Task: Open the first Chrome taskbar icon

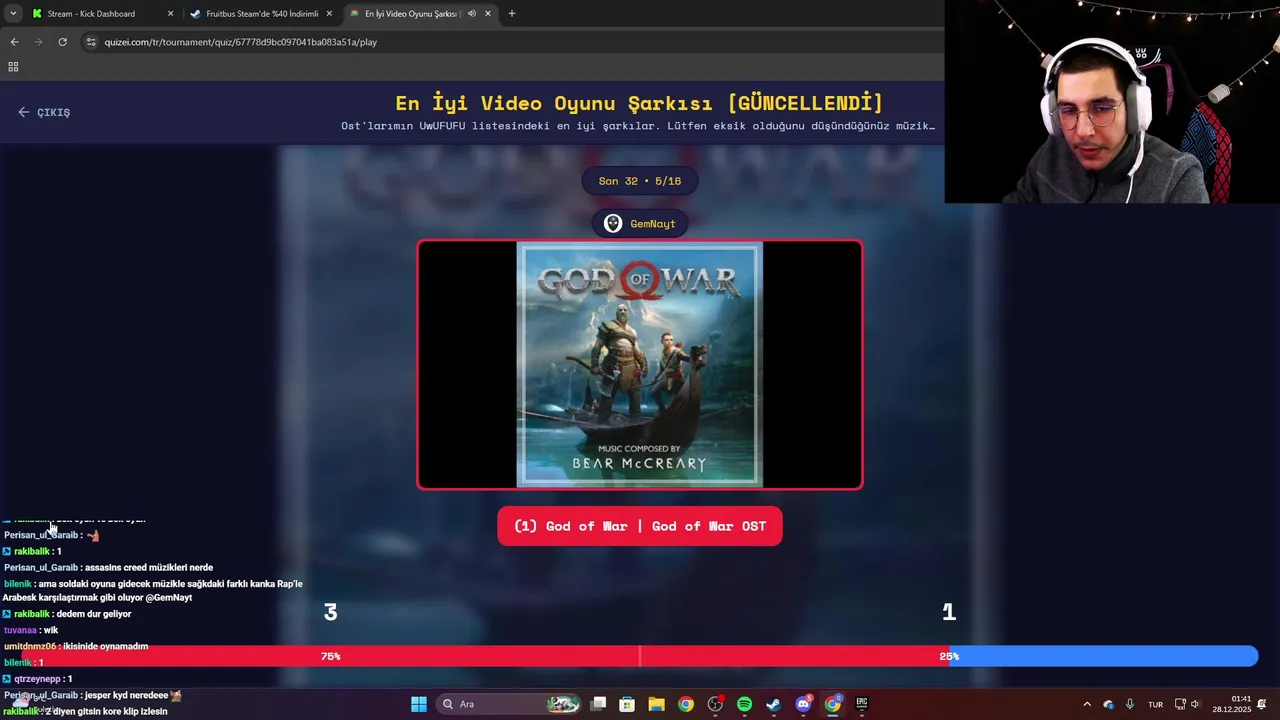Action: coord(685,704)
